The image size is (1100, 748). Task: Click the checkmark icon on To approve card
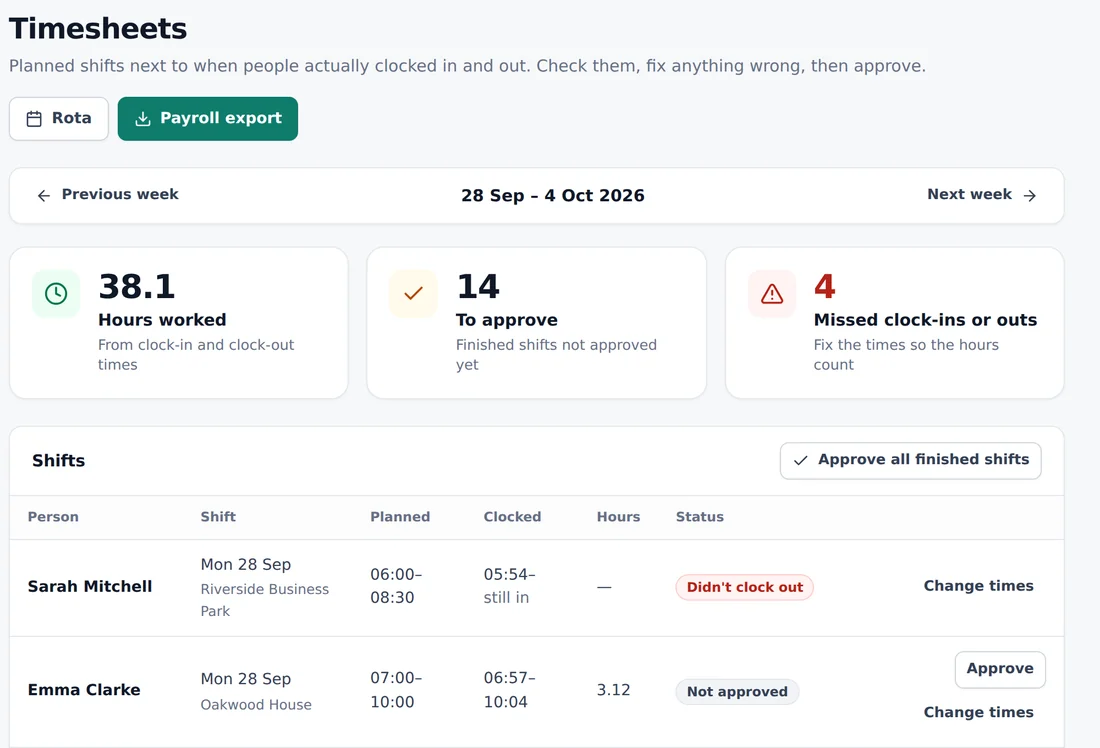click(413, 293)
